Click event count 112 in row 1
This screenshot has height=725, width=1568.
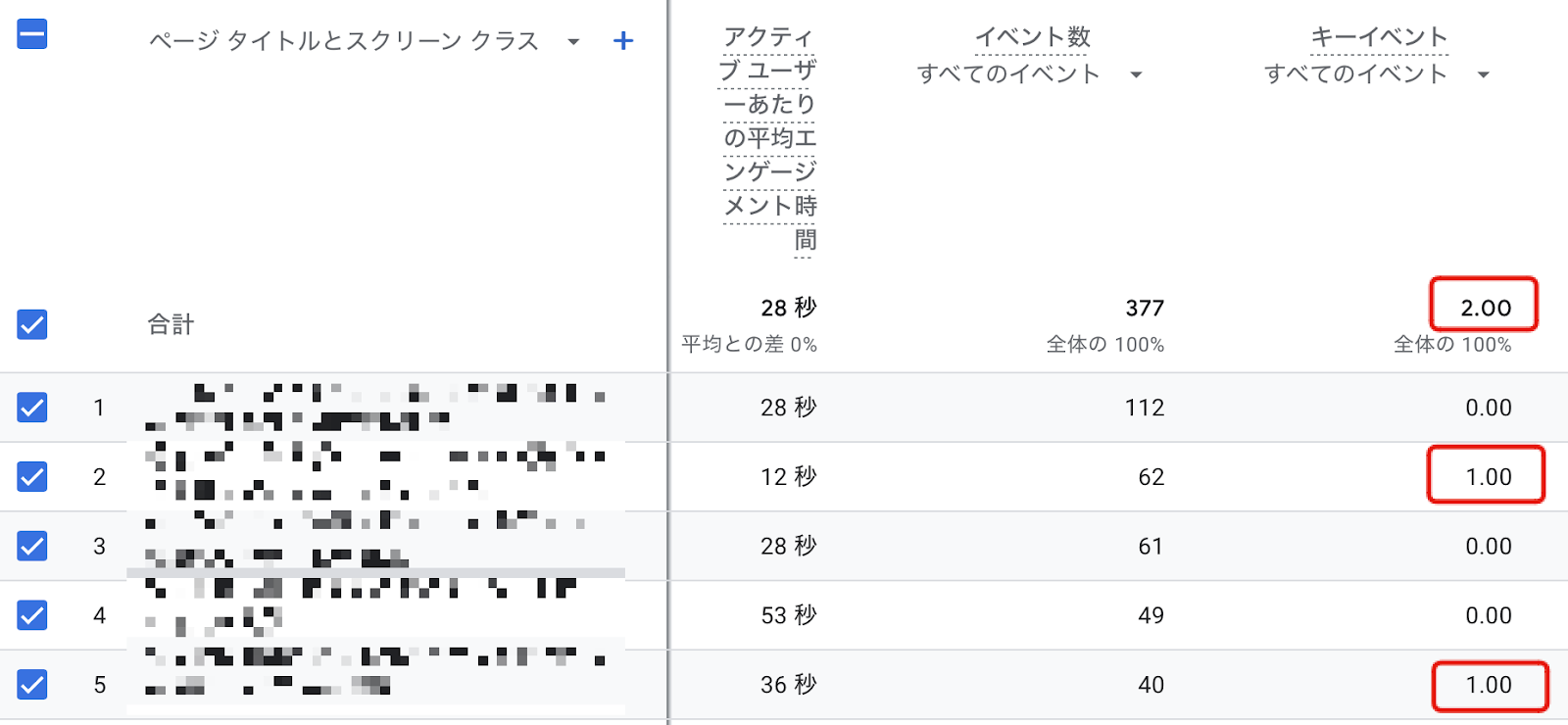[x=1144, y=408]
